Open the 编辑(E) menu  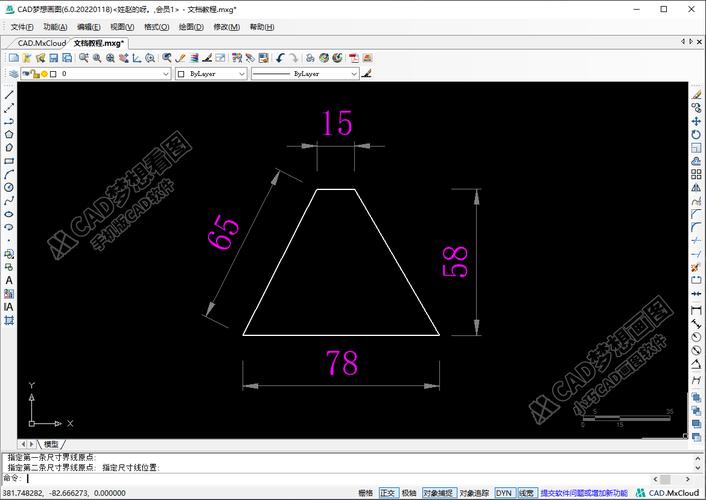(x=89, y=27)
